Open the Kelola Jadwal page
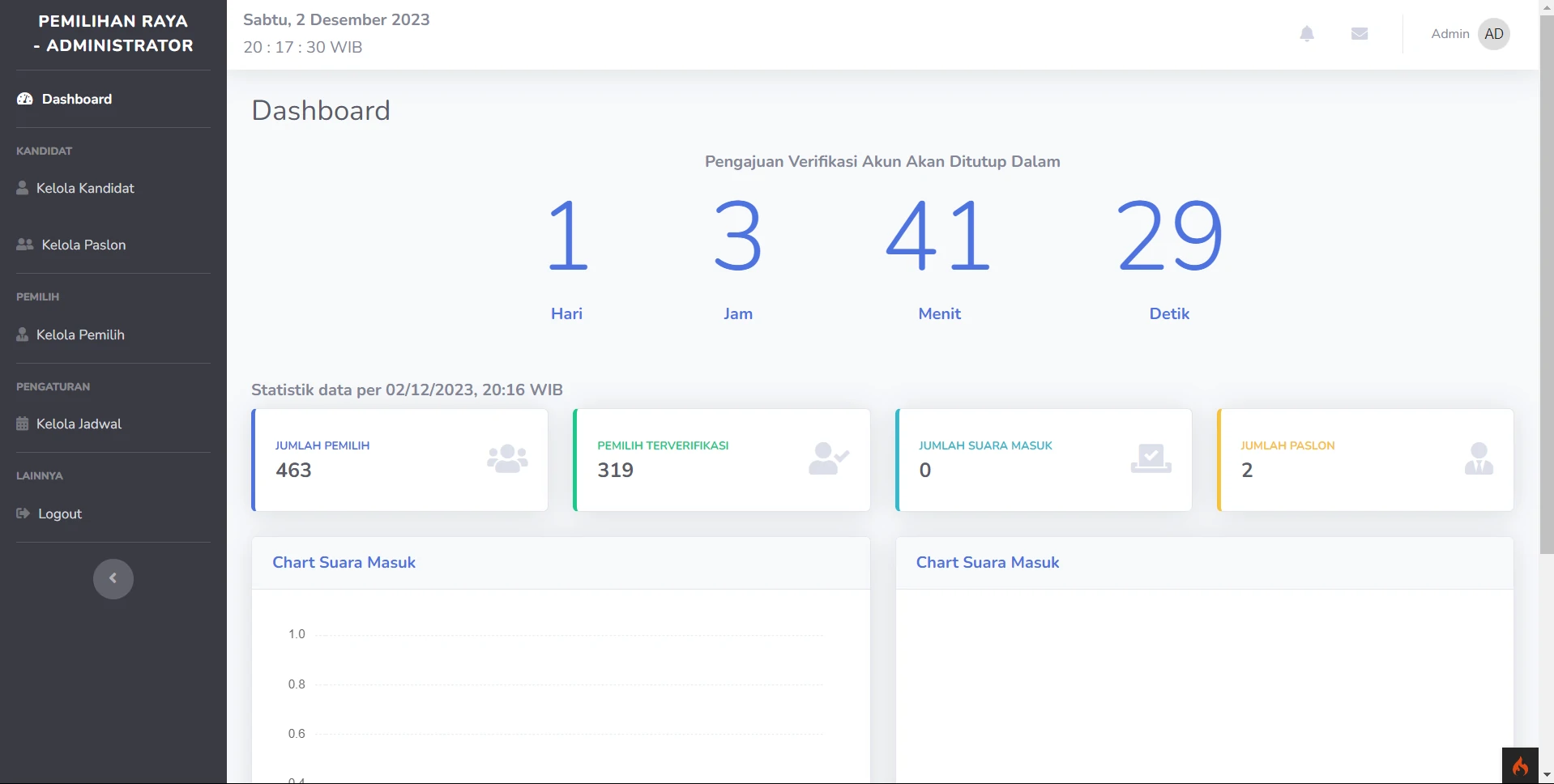The image size is (1554, 784). click(79, 424)
